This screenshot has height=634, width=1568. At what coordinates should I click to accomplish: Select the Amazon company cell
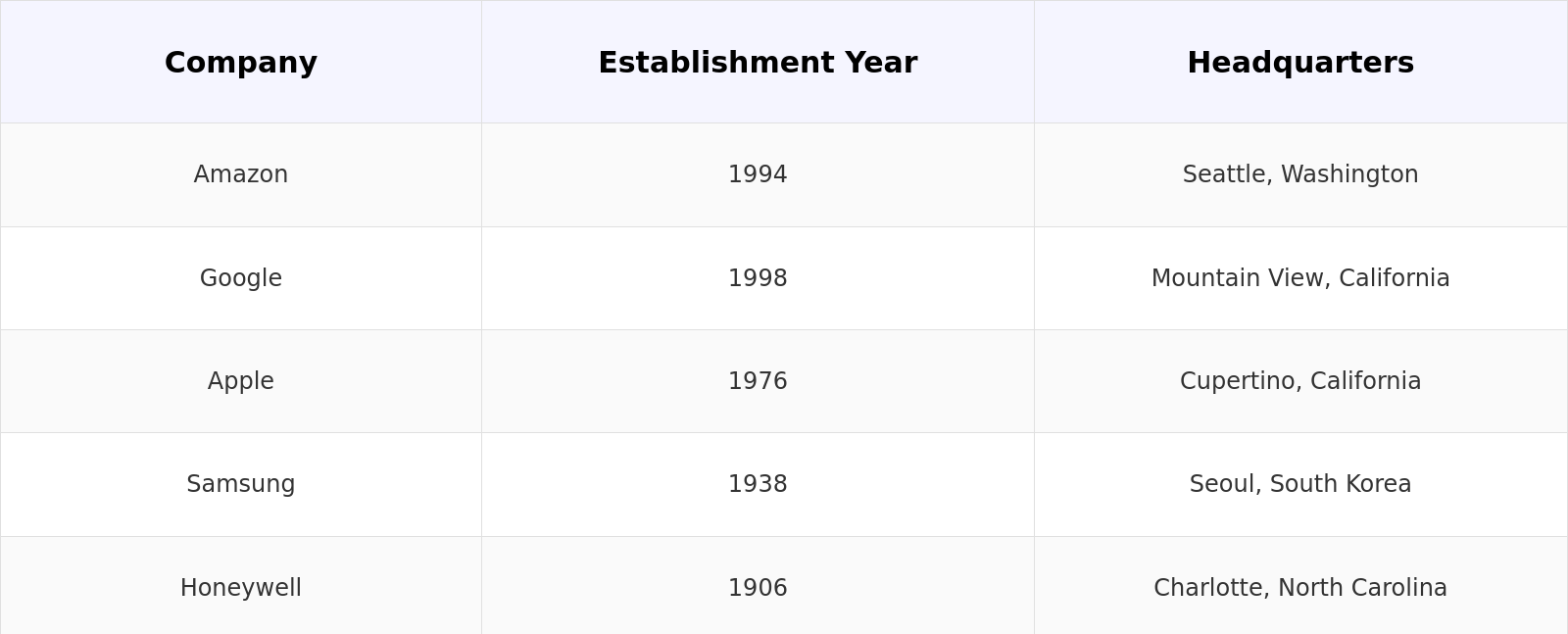(x=241, y=174)
